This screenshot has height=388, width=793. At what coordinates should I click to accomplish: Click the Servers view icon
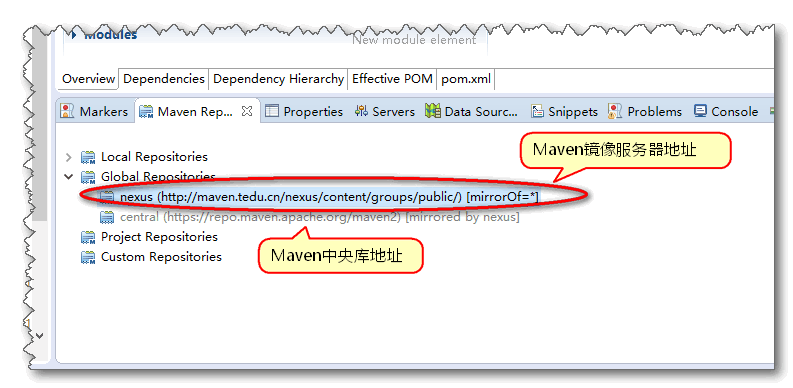point(361,111)
